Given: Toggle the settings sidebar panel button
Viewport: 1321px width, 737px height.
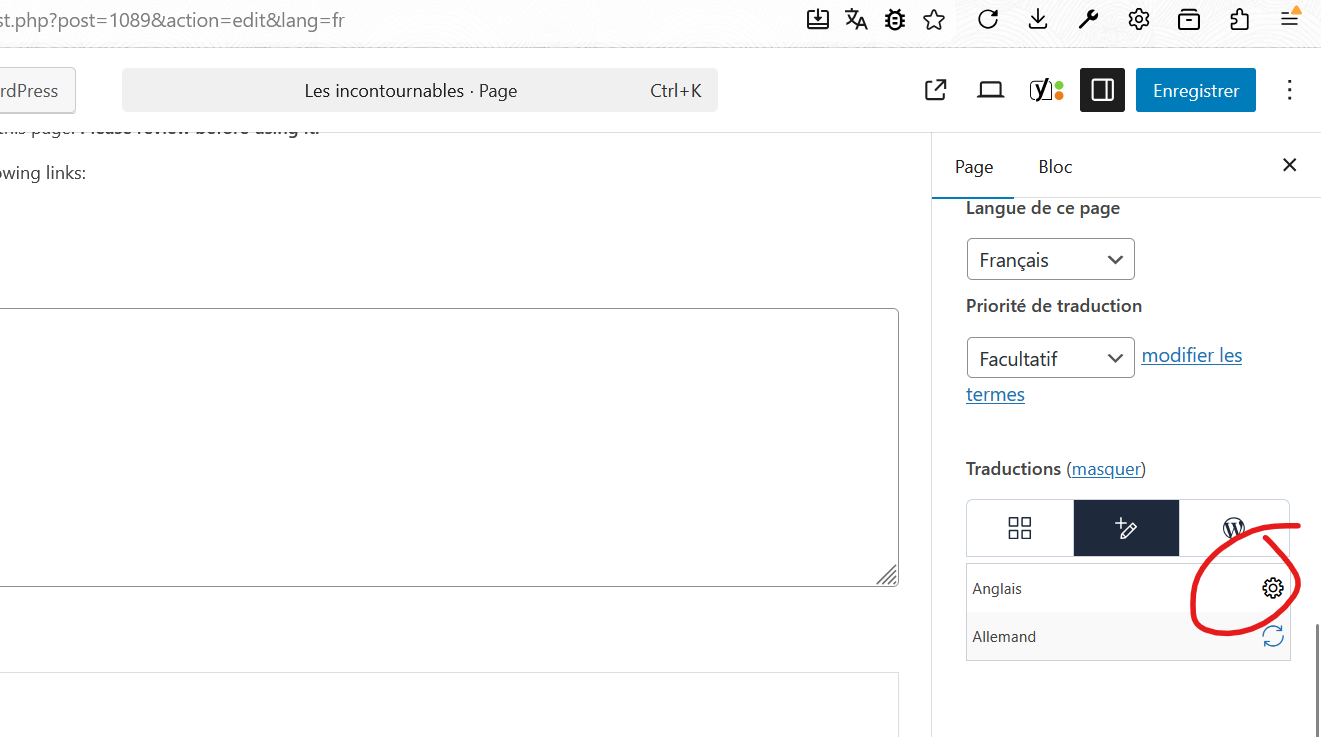Looking at the screenshot, I should (x=1102, y=91).
